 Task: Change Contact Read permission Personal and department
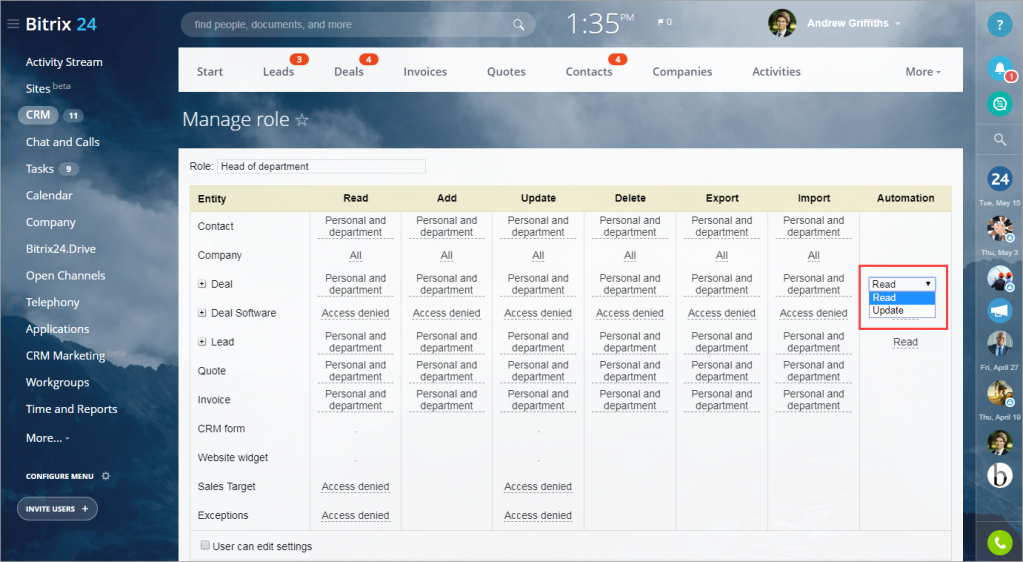pyautogui.click(x=356, y=226)
